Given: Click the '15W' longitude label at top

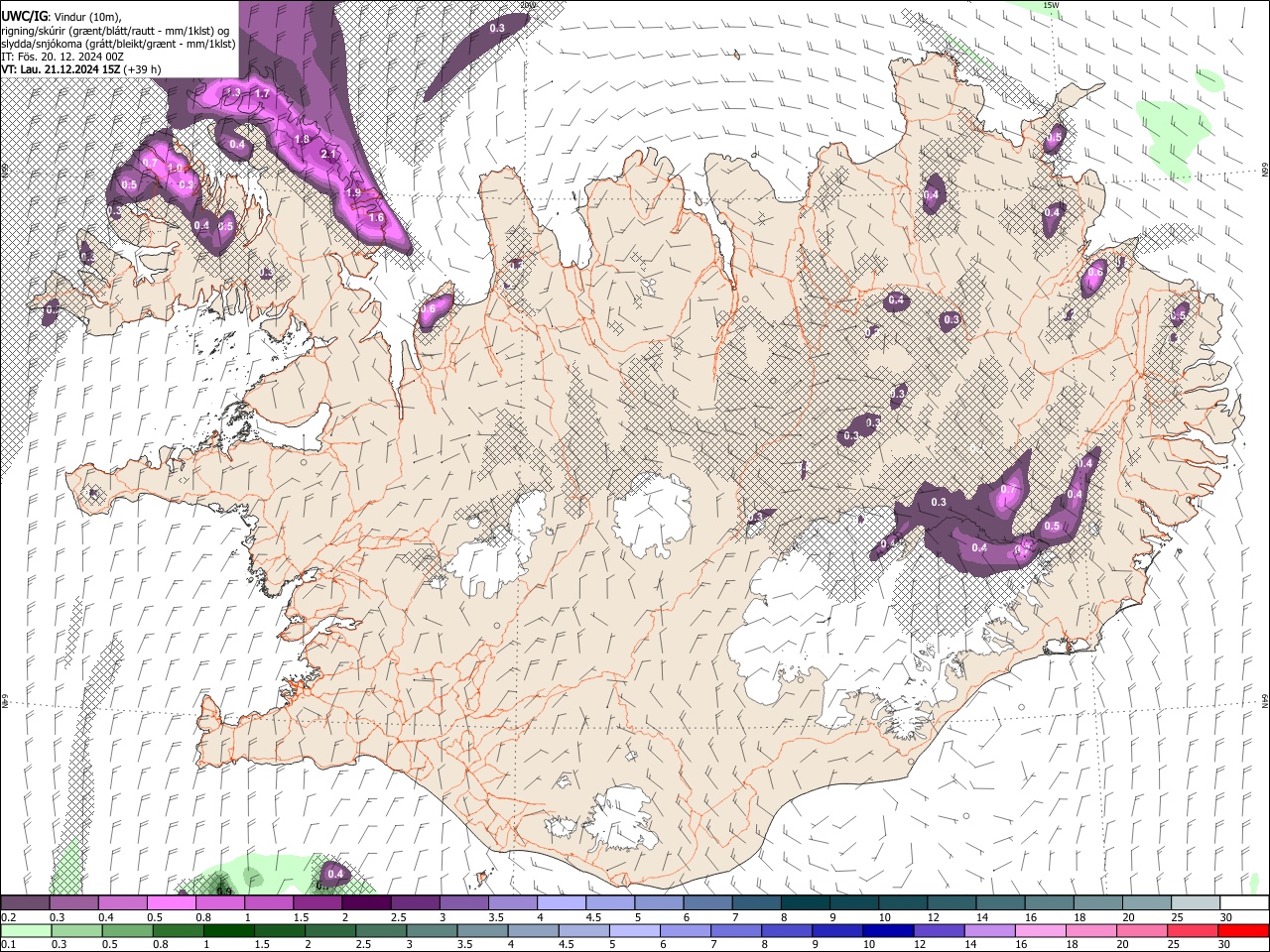Looking at the screenshot, I should [x=1052, y=6].
